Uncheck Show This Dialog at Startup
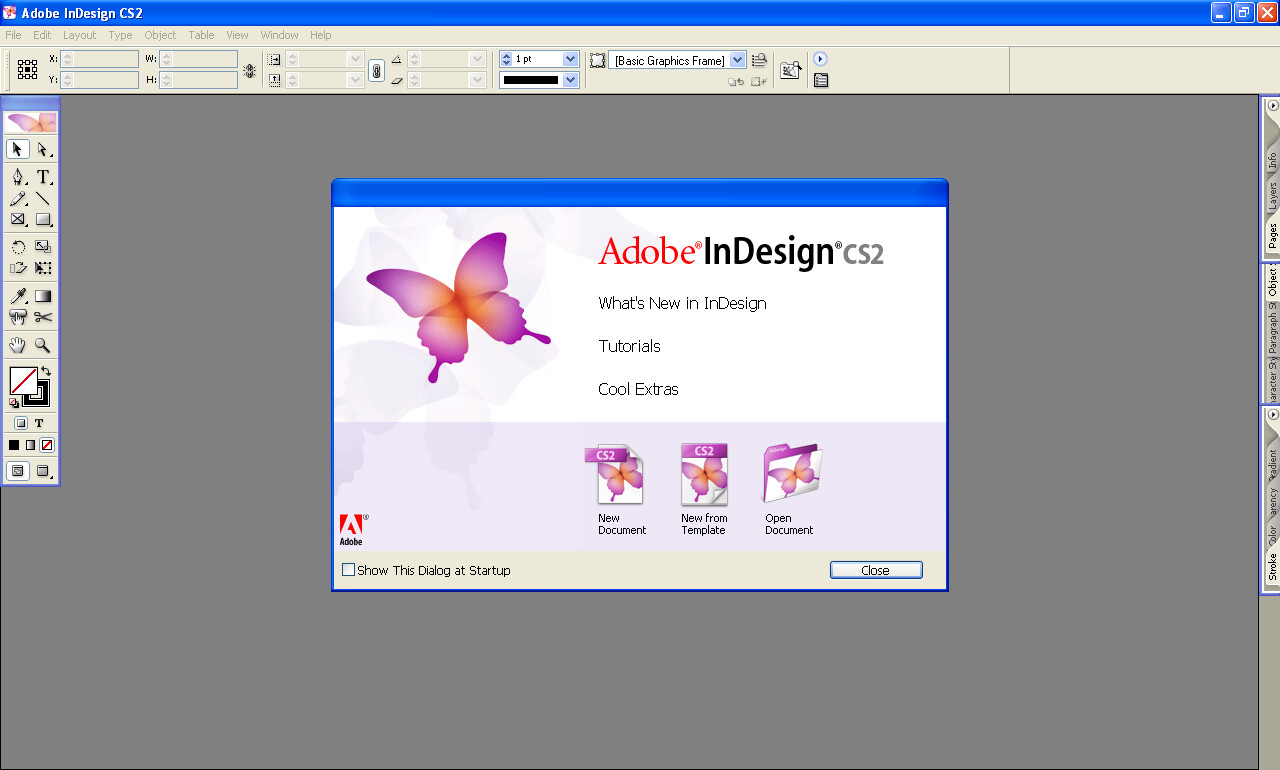The width and height of the screenshot is (1280, 770). pyautogui.click(x=348, y=569)
